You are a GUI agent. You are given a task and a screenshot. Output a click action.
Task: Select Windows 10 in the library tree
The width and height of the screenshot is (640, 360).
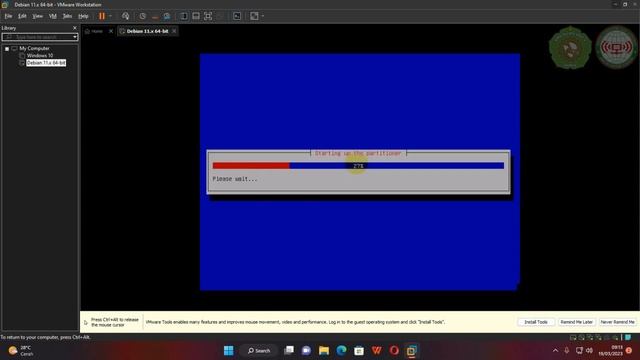tap(40, 56)
